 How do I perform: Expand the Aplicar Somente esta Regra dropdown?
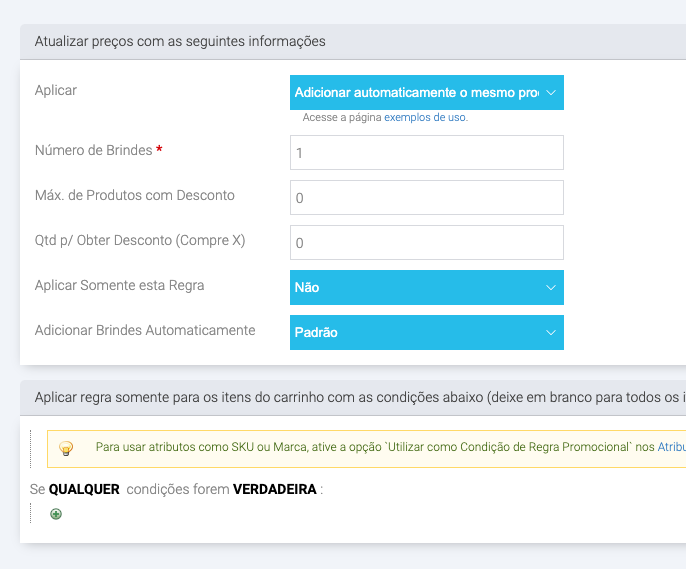426,287
